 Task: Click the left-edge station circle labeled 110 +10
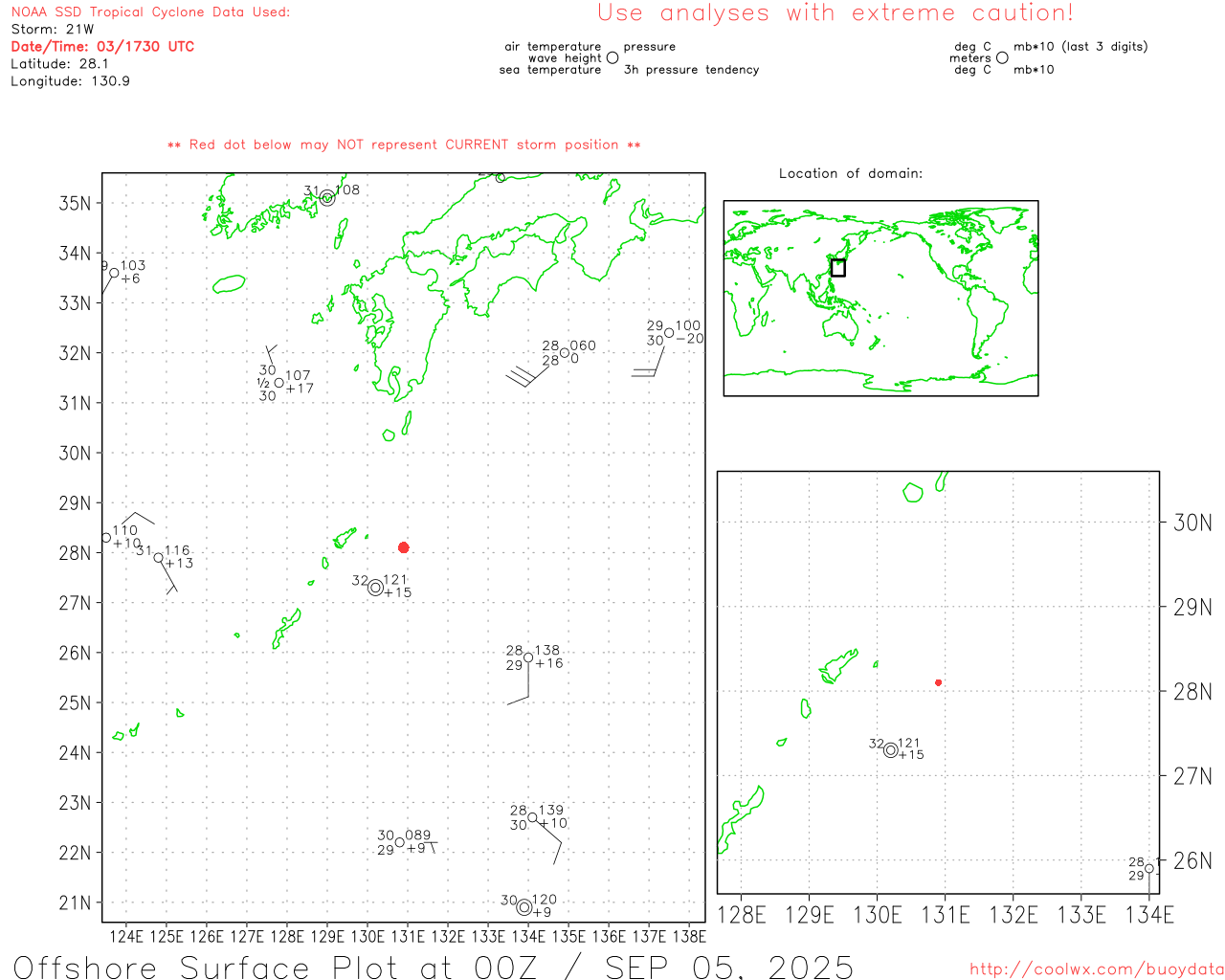106,538
